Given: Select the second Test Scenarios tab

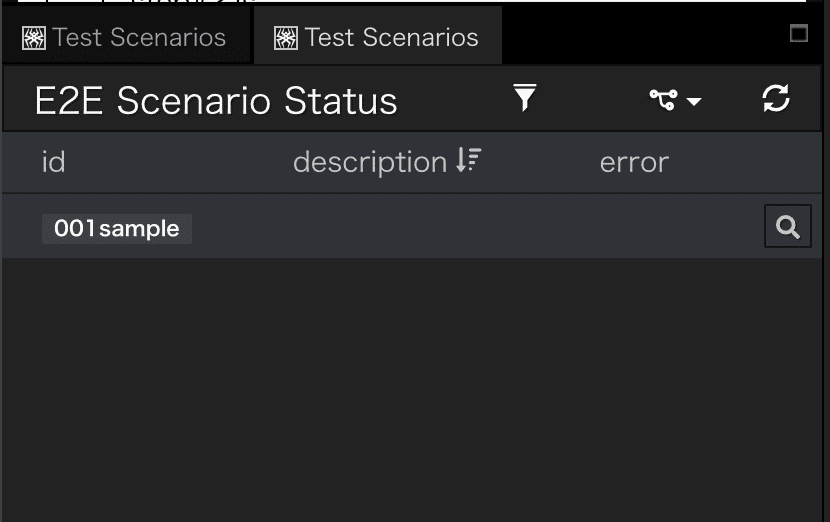Looking at the screenshot, I should [377, 37].
